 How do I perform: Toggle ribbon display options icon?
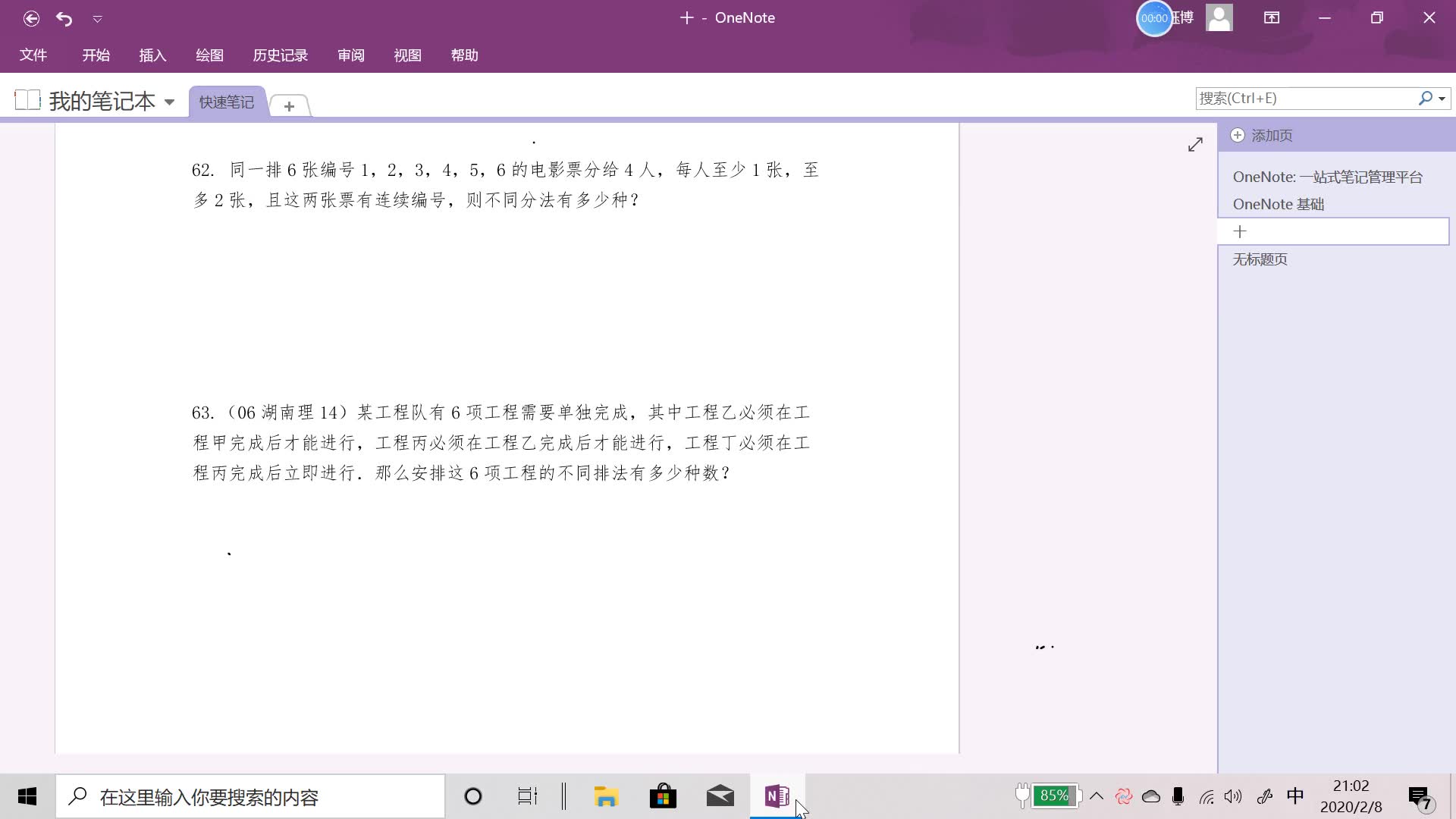[1272, 17]
